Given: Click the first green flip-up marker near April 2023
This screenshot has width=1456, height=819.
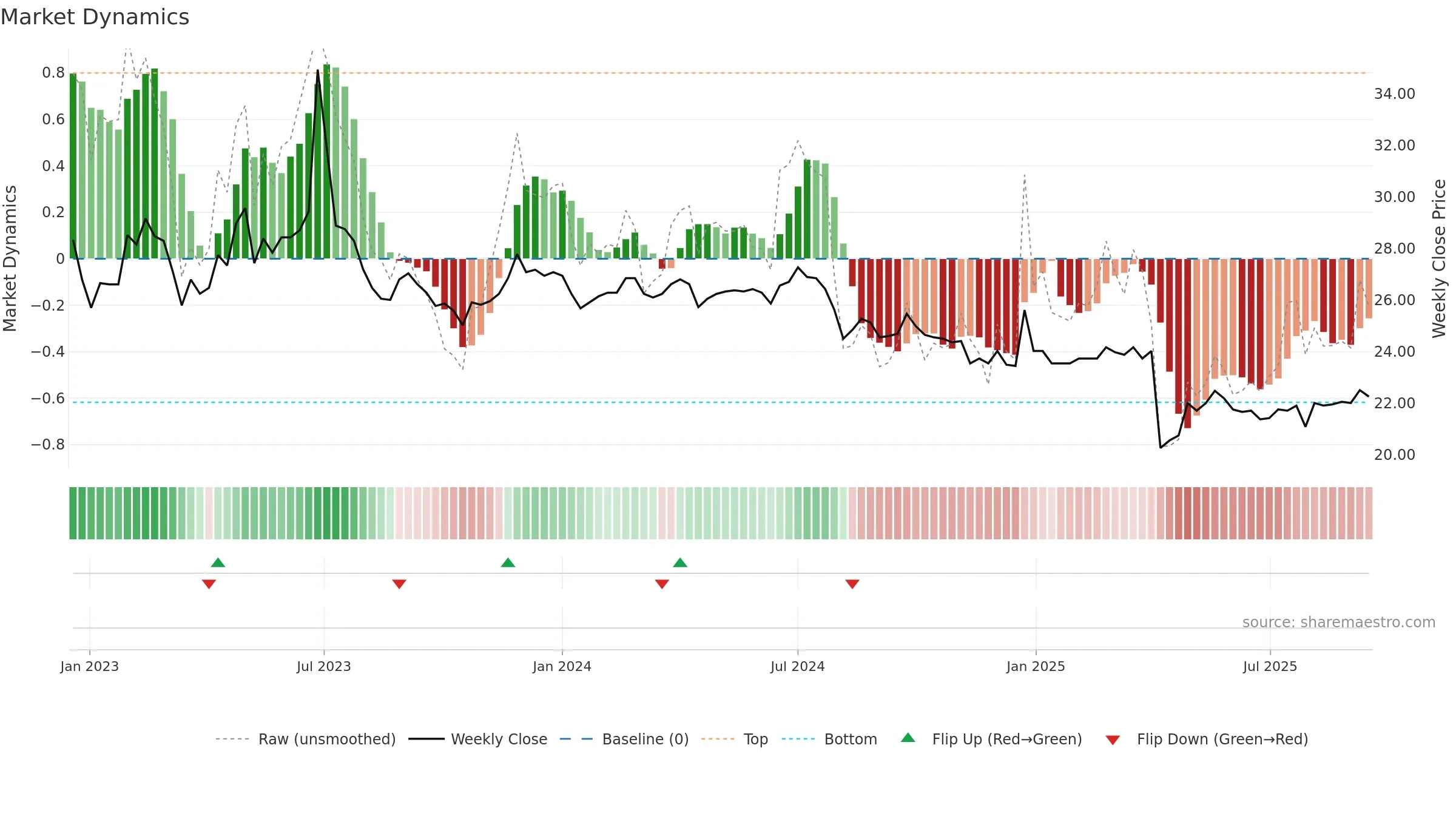Looking at the screenshot, I should point(218,562).
